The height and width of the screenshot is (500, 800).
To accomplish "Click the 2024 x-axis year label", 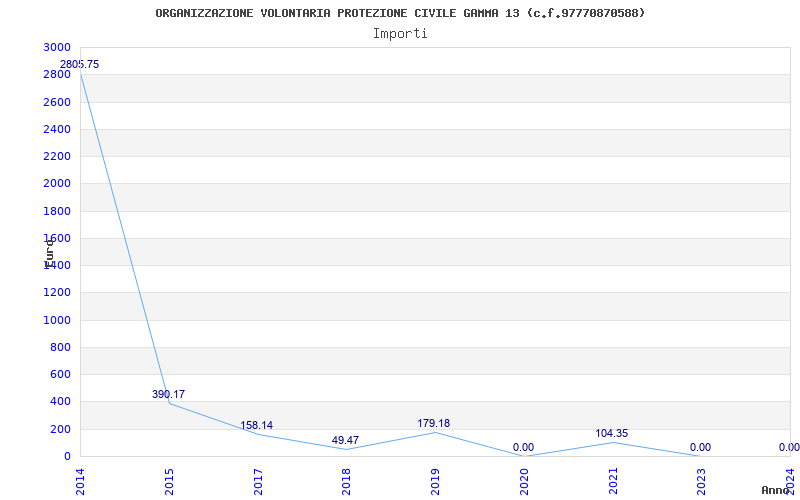I will point(790,480).
